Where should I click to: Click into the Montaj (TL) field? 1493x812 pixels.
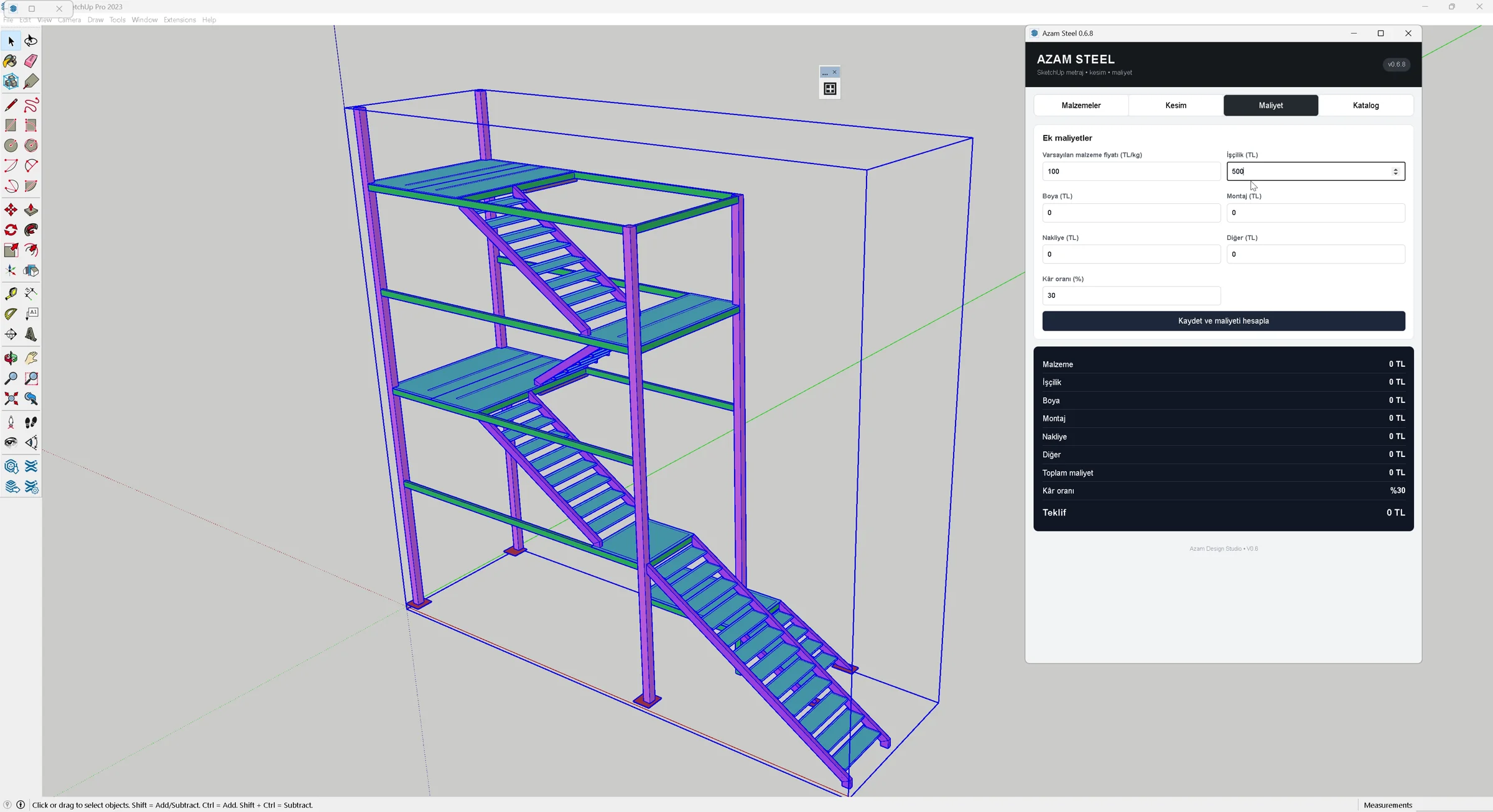1316,213
